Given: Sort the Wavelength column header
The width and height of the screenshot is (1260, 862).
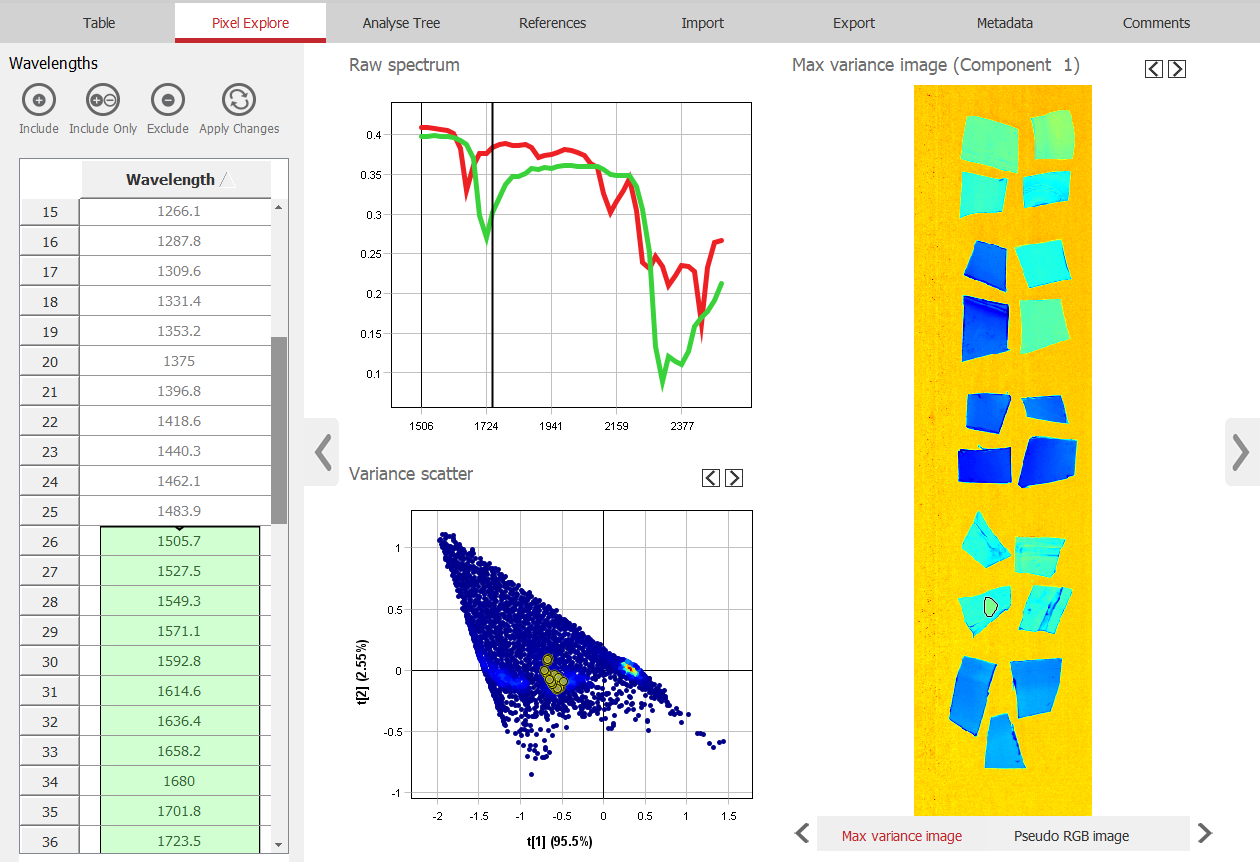Looking at the screenshot, I should (x=176, y=180).
